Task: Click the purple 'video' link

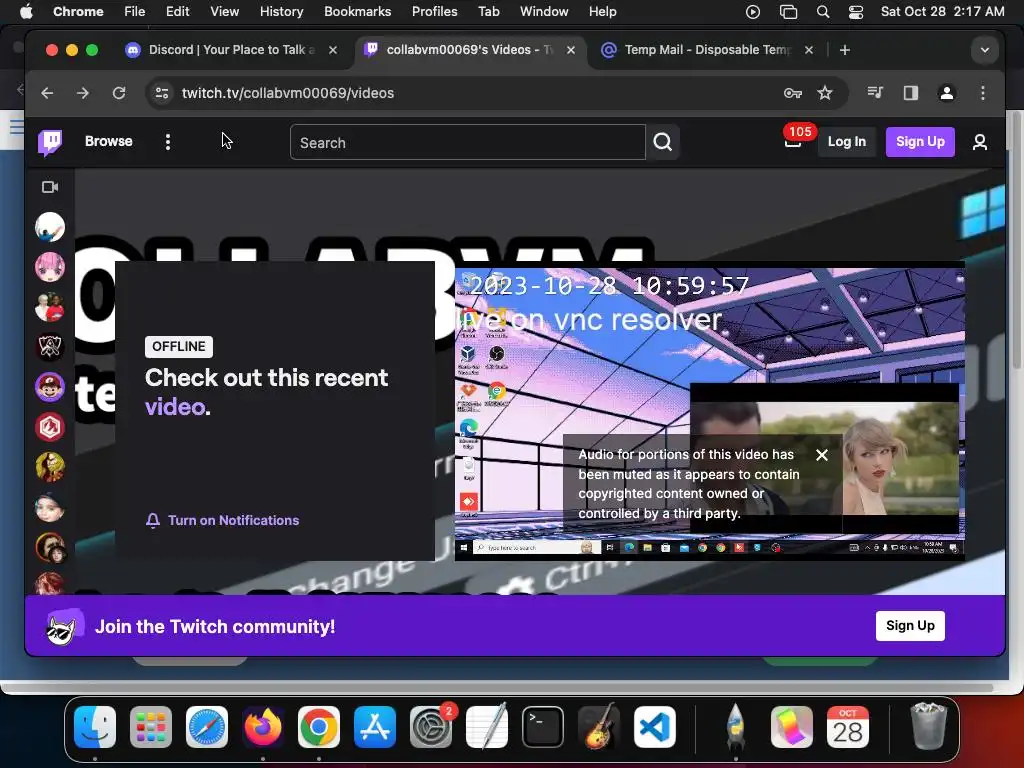Action: pyautogui.click(x=175, y=407)
